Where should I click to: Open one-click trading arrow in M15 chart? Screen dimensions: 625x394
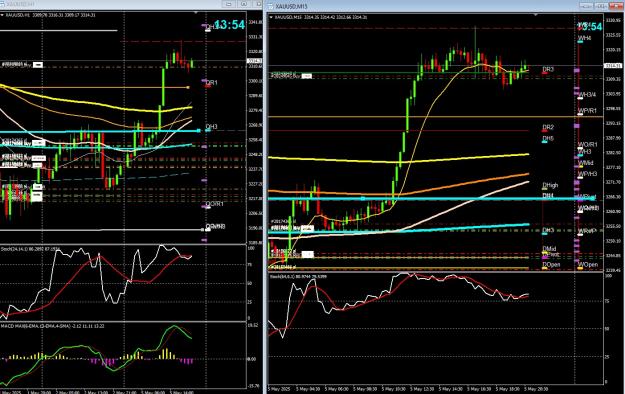(272, 18)
